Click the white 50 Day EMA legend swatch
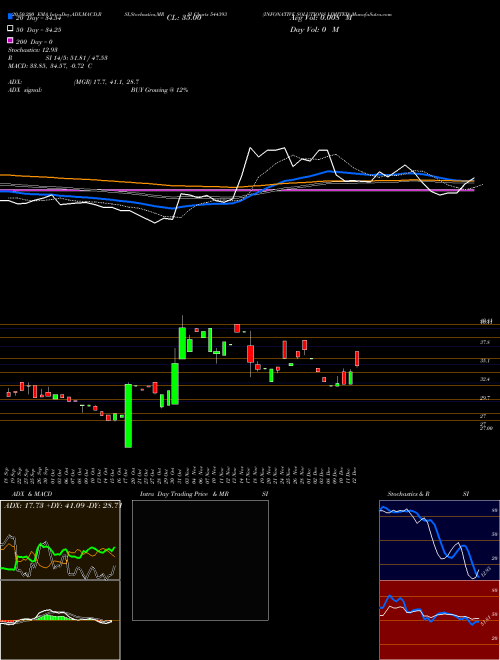Screen dimensions: 500x660 (x=10, y=29)
